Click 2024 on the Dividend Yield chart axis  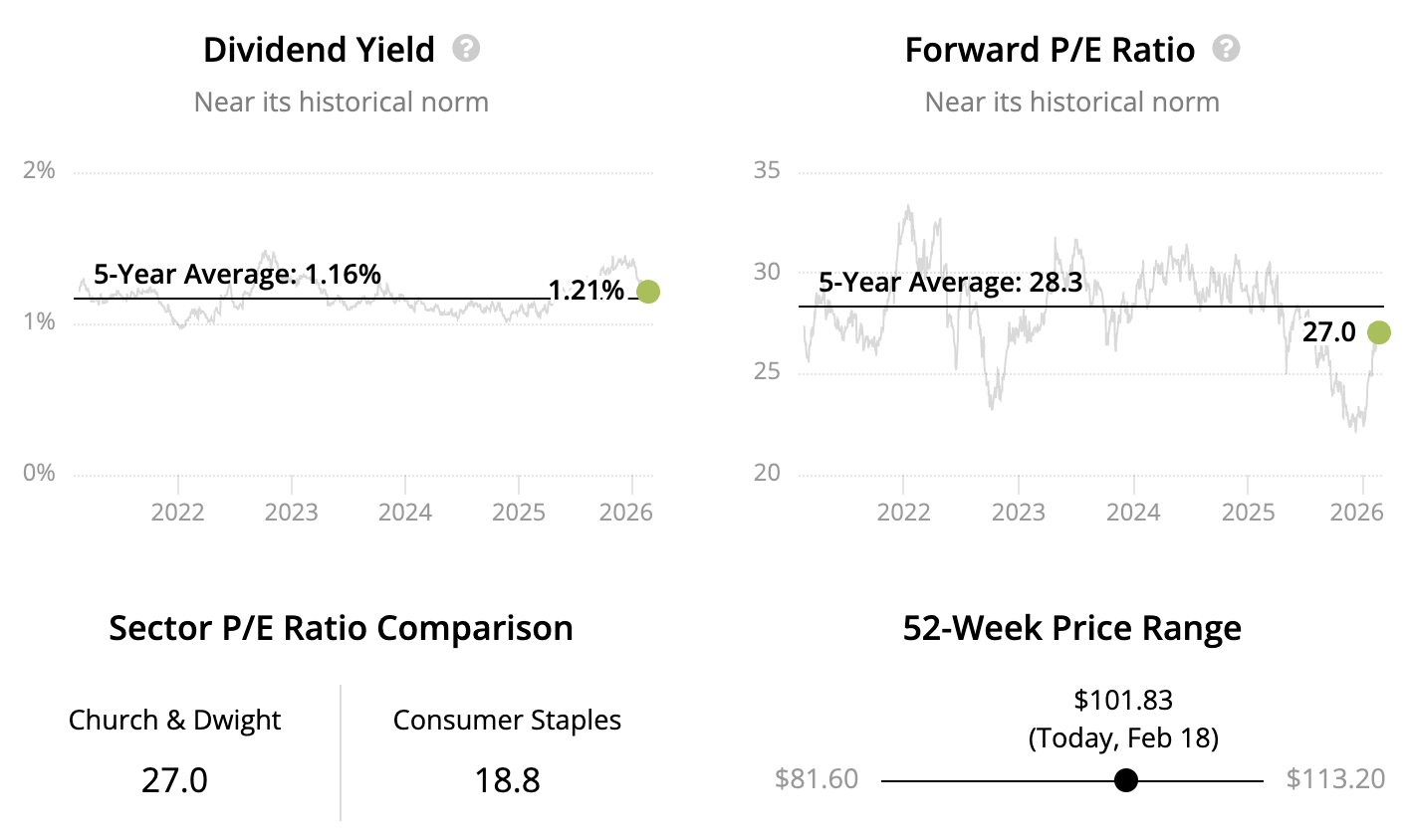coord(405,513)
